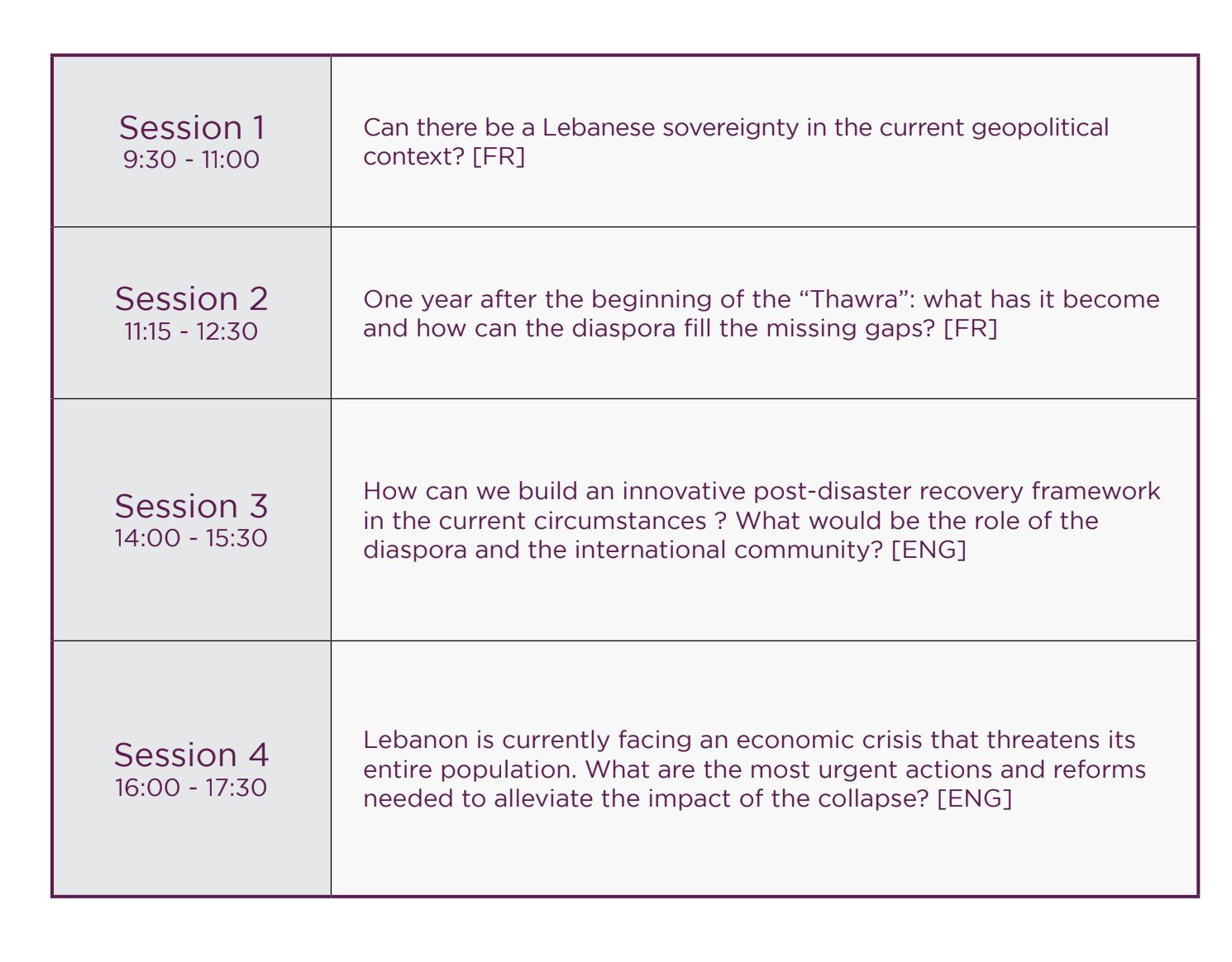Click the [FR] tag in Session 1
Screen dimensions: 1232x962
point(499,156)
